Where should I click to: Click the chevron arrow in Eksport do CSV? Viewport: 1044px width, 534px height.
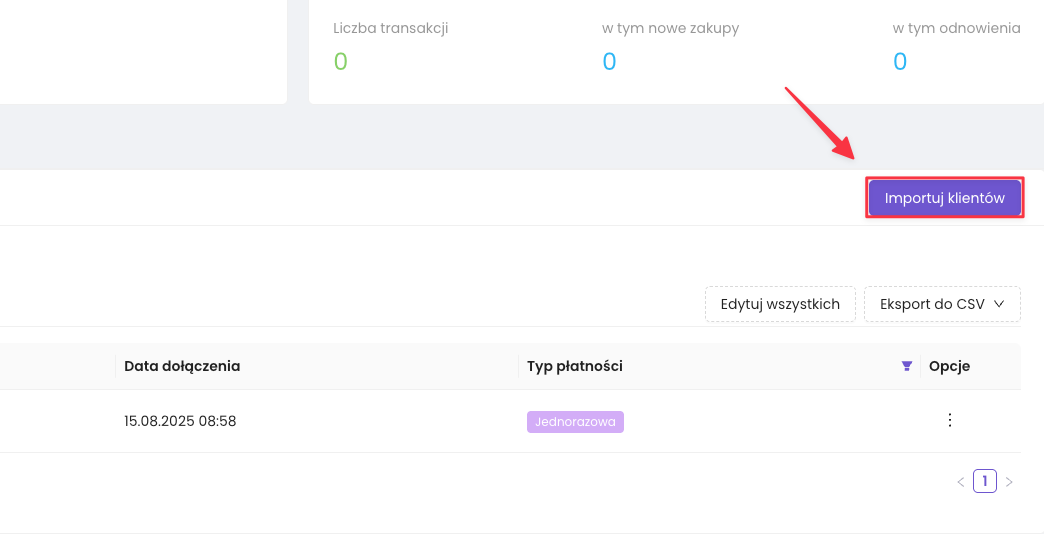tap(999, 304)
